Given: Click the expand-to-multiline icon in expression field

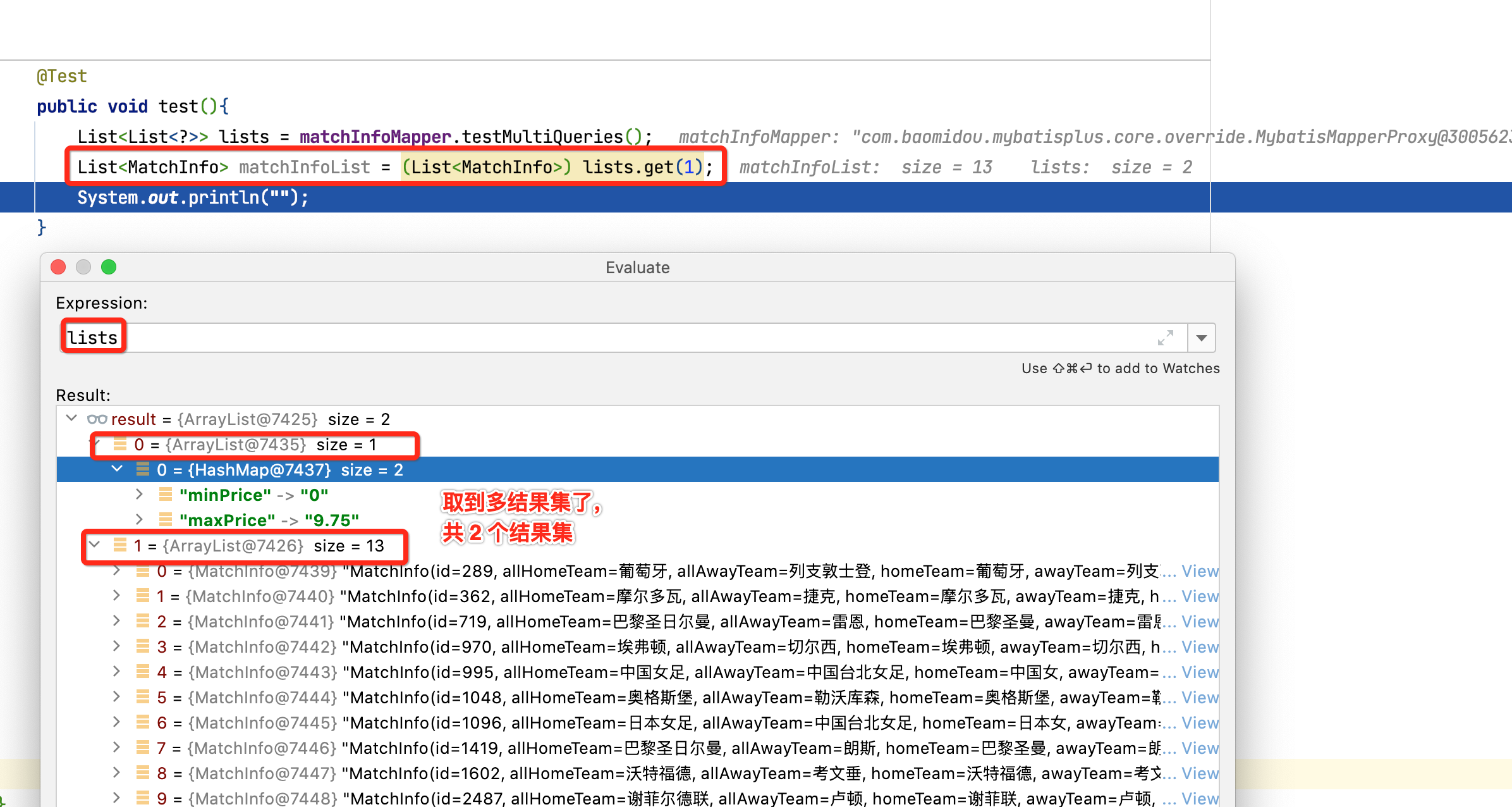Looking at the screenshot, I should click(x=1166, y=337).
